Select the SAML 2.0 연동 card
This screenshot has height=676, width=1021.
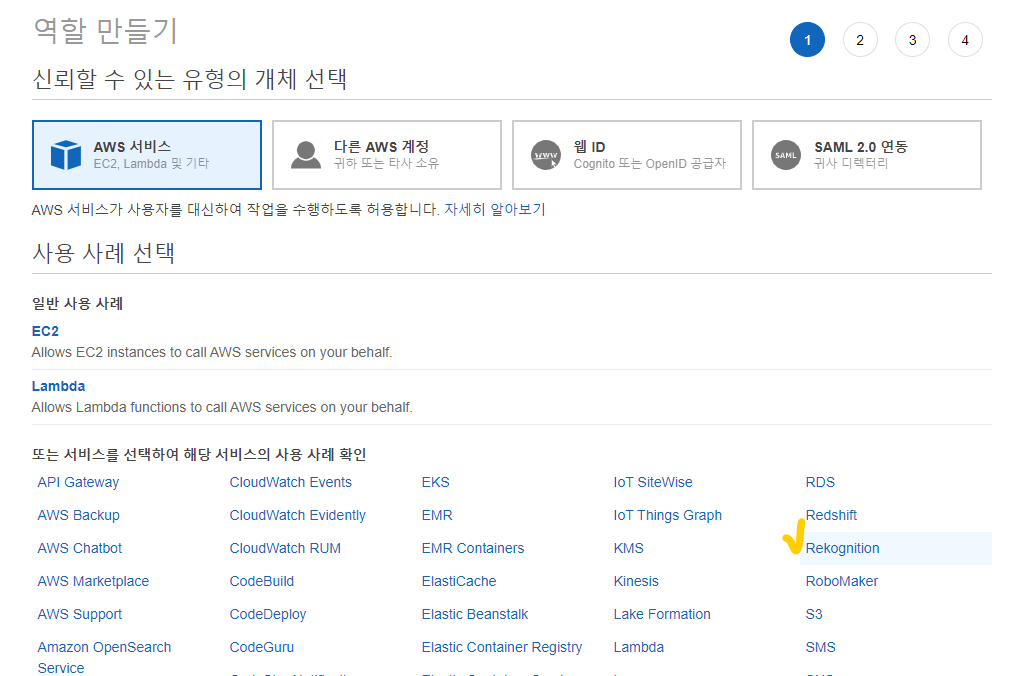[867, 155]
